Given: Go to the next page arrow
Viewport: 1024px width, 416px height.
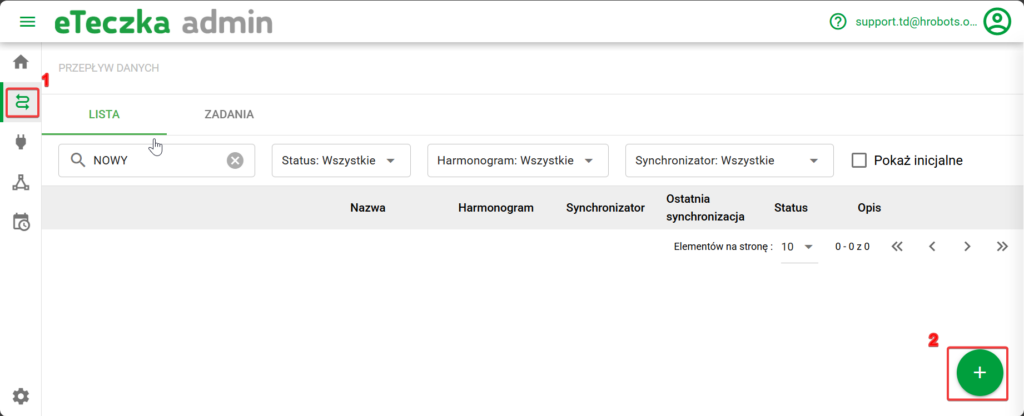Looking at the screenshot, I should click(966, 246).
